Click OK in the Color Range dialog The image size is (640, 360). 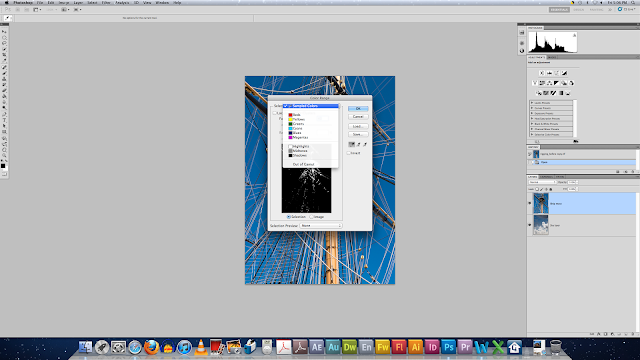click(x=358, y=109)
